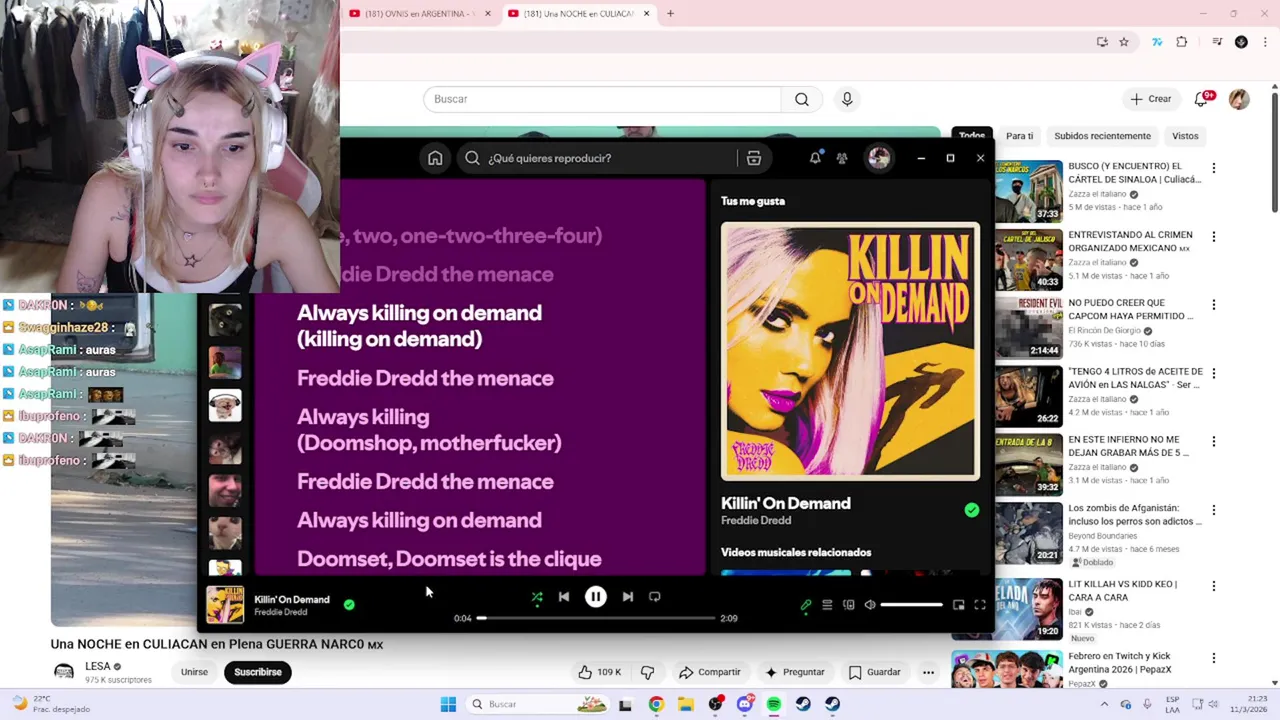Open options for 'BUSCO (Y ENCUENTRO) EL CÁRTEL' video

(1213, 168)
